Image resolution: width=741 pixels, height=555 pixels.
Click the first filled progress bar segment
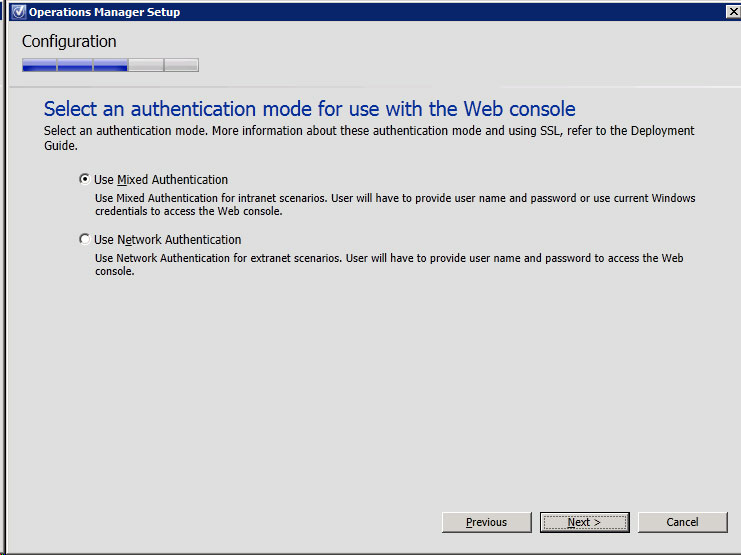pos(39,65)
